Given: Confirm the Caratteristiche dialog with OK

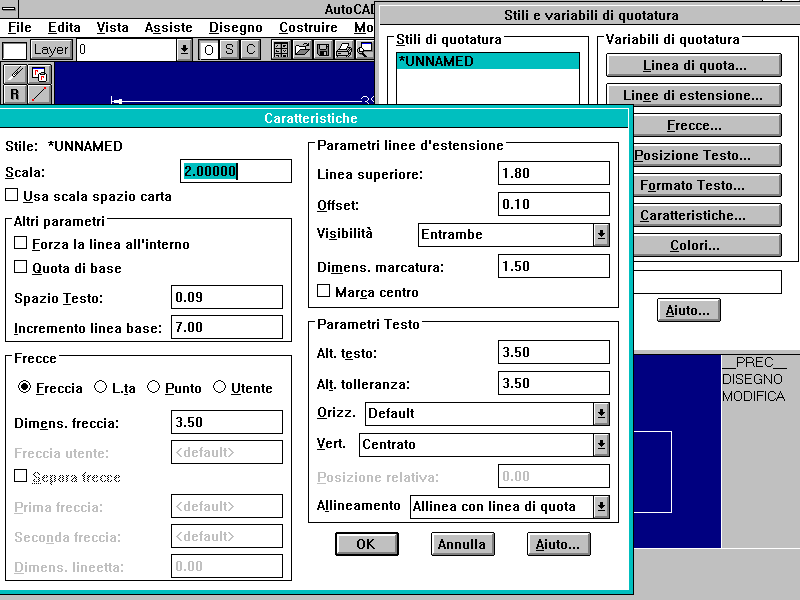Looking at the screenshot, I should 366,544.
